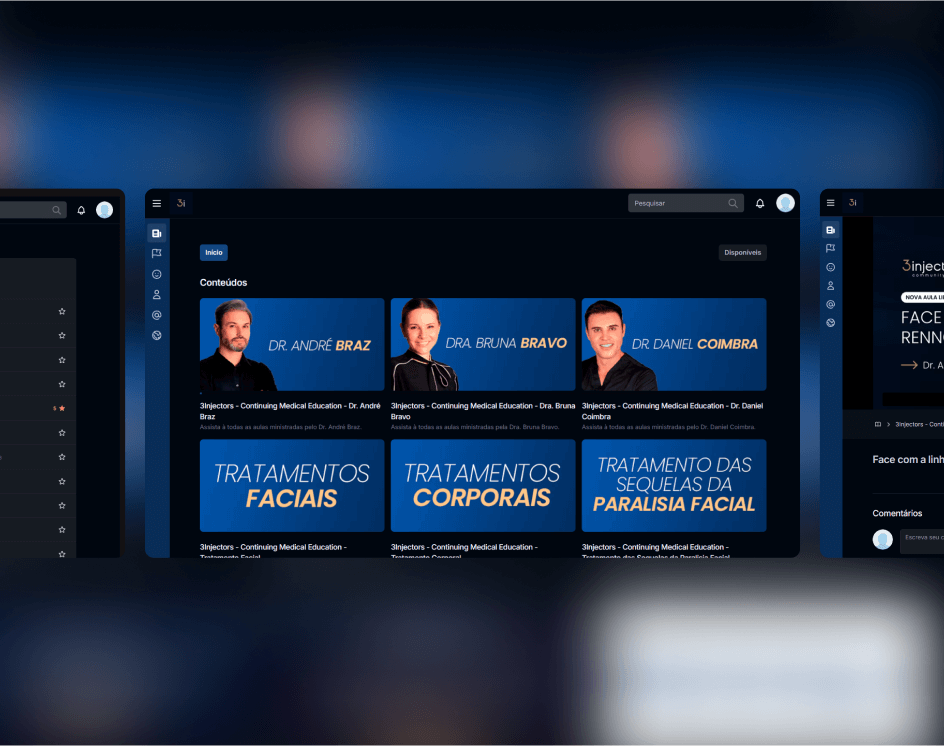The image size is (944, 746).
Task: Click the @ mentions icon in center sidebar
Action: [156, 315]
